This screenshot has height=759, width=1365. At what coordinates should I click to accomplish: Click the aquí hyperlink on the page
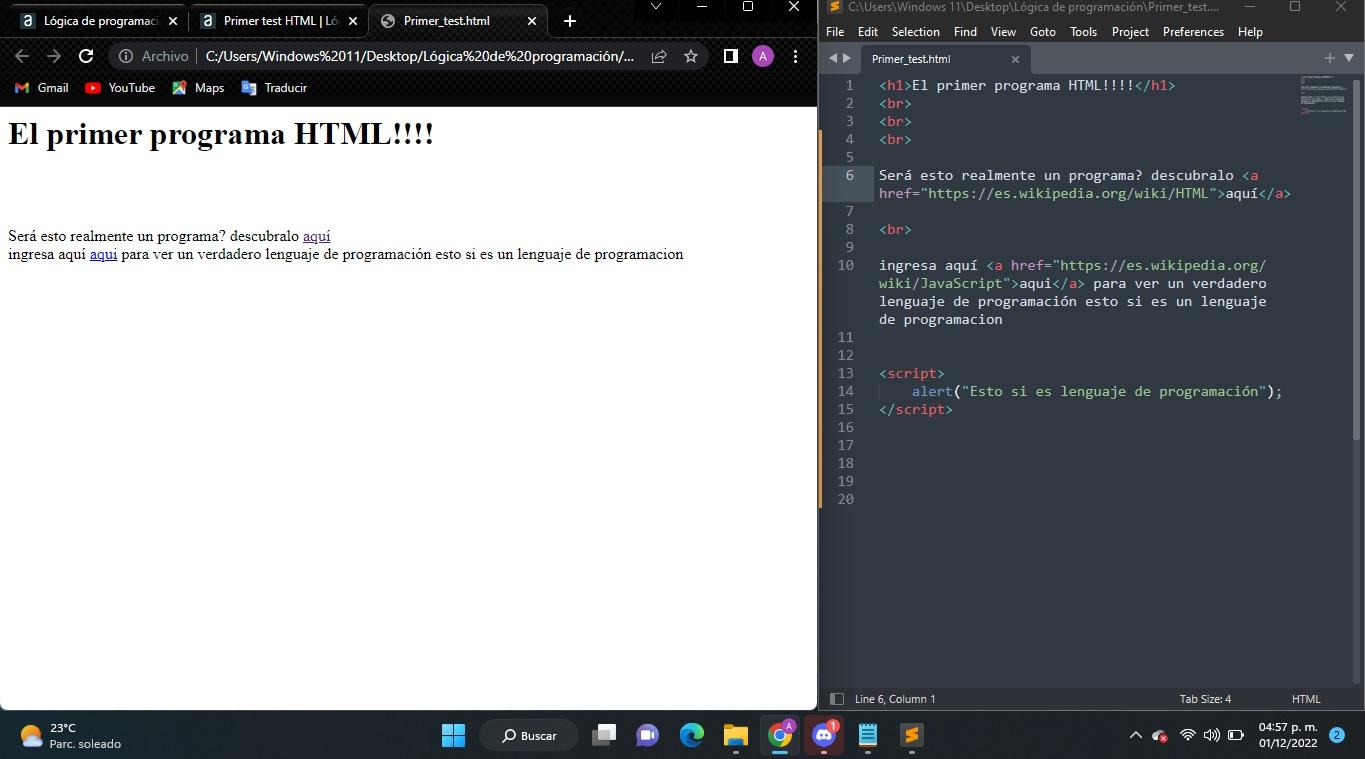click(x=316, y=236)
